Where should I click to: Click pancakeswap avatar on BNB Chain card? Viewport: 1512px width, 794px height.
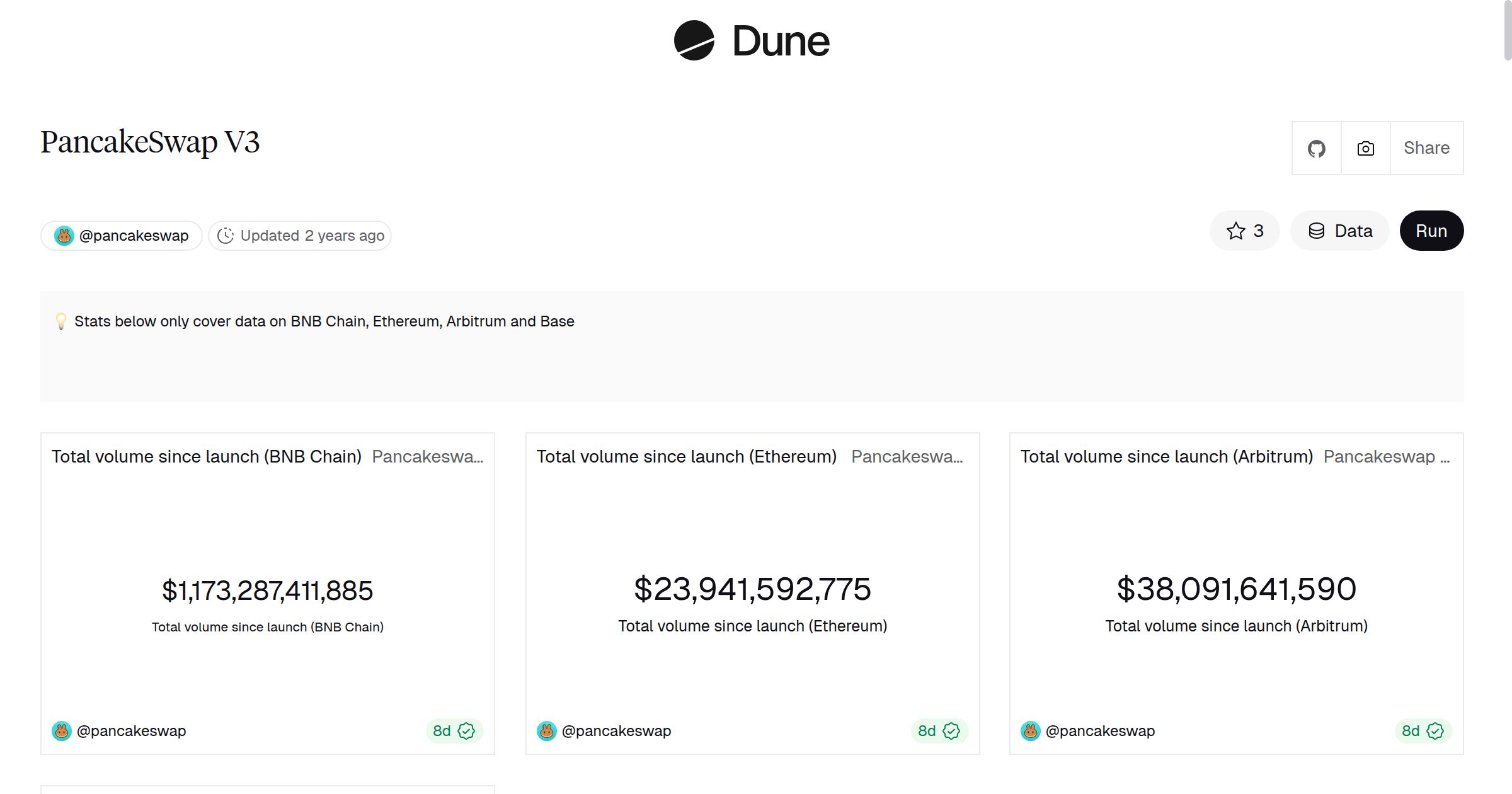click(x=62, y=731)
